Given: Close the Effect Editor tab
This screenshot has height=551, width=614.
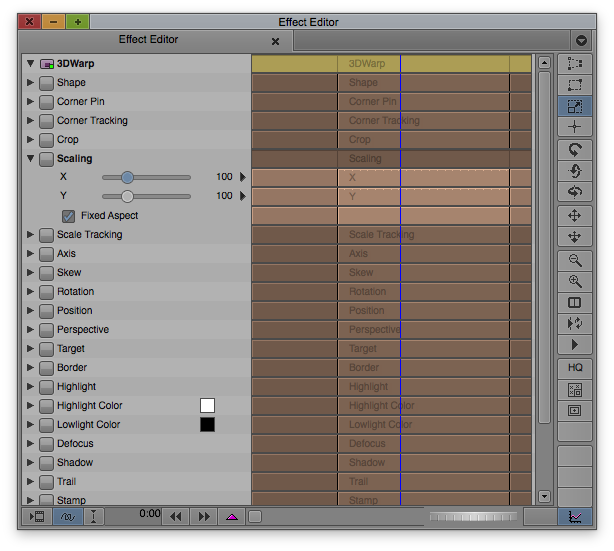Looking at the screenshot, I should [x=275, y=41].
